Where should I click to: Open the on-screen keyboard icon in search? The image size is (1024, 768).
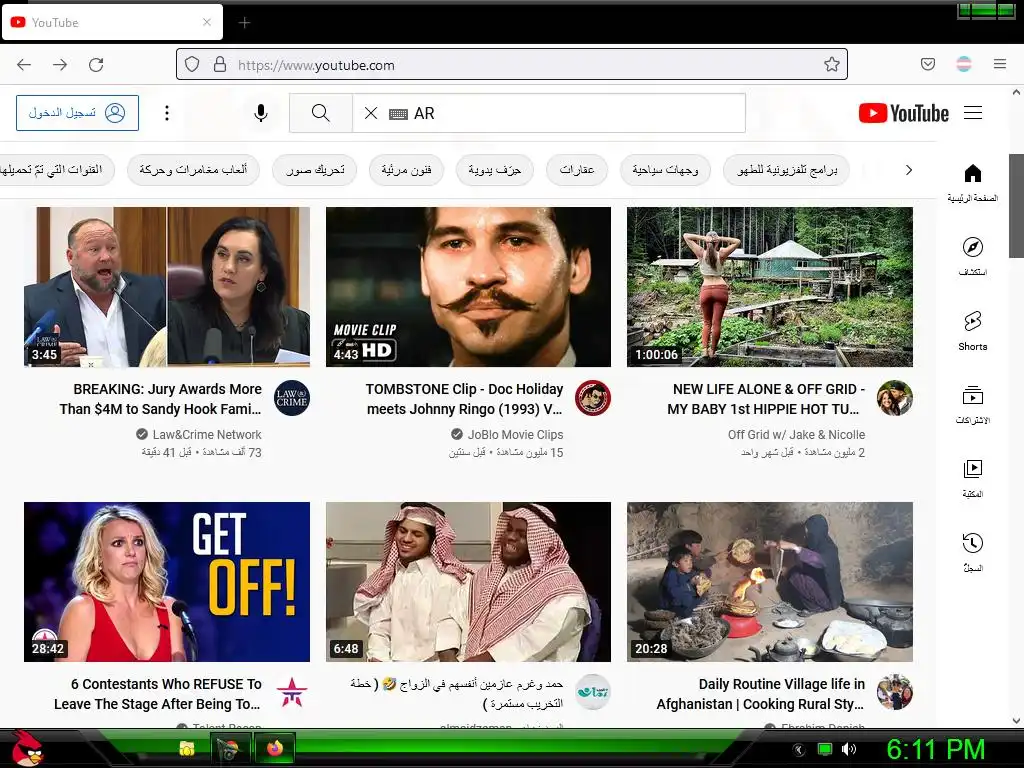pos(398,114)
